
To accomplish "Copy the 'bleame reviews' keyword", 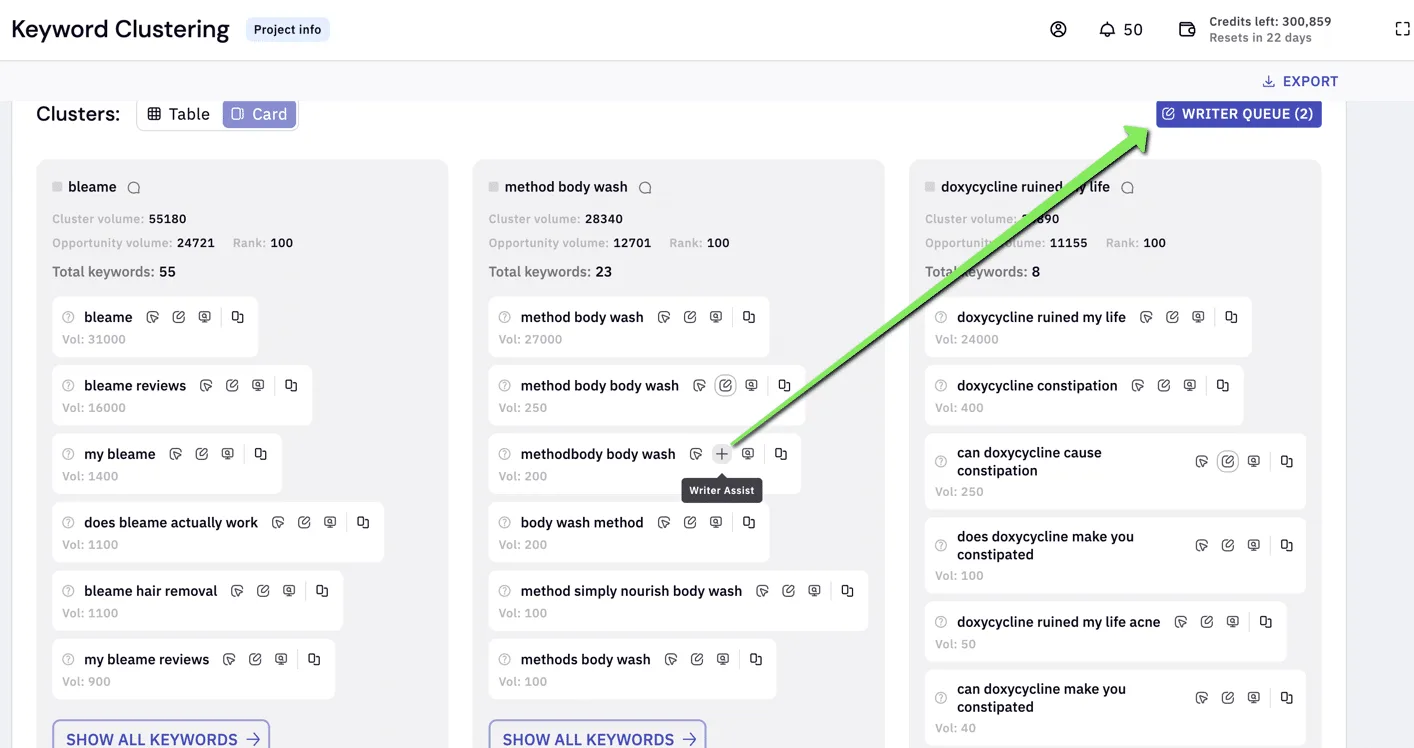I will (x=291, y=385).
